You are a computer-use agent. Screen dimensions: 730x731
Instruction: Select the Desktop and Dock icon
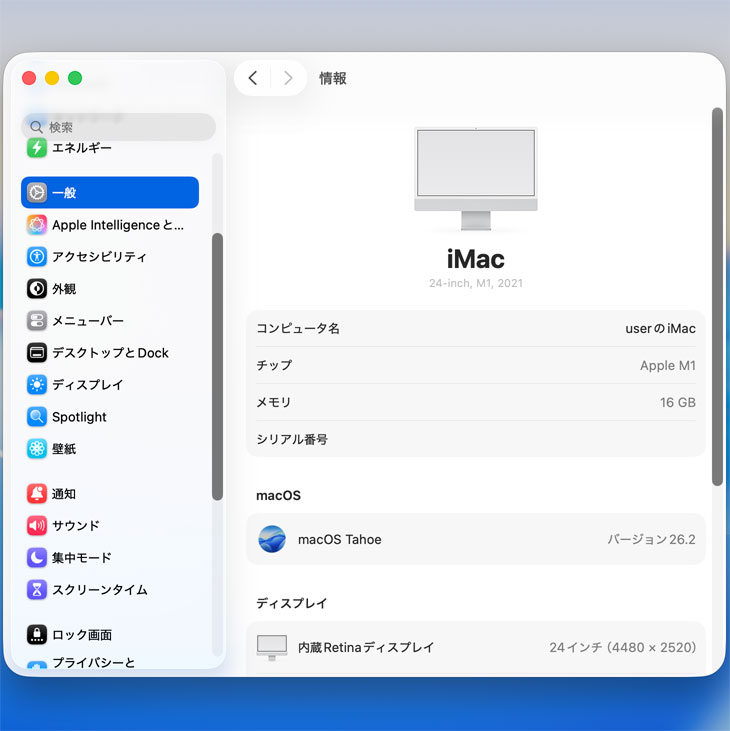37,353
